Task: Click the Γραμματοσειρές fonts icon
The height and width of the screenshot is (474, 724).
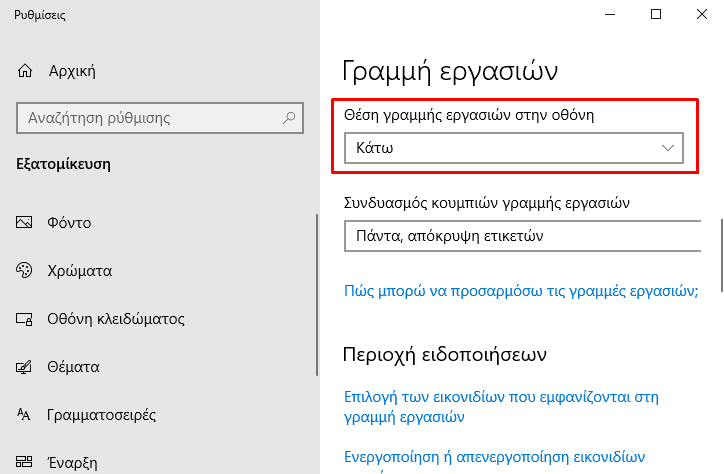Action: pyautogui.click(x=24, y=414)
